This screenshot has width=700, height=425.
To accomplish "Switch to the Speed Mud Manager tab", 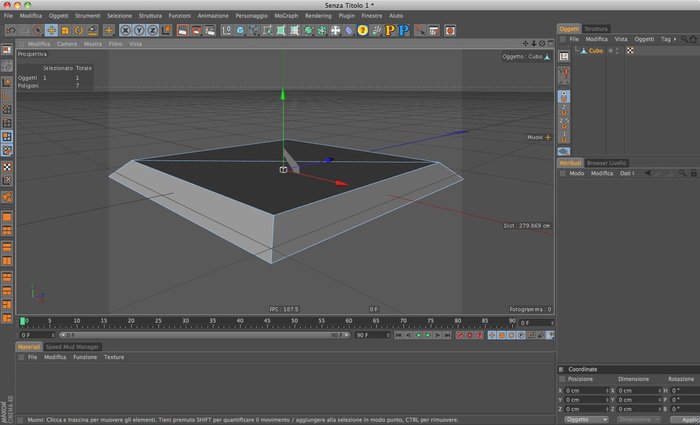I will pyautogui.click(x=72, y=347).
